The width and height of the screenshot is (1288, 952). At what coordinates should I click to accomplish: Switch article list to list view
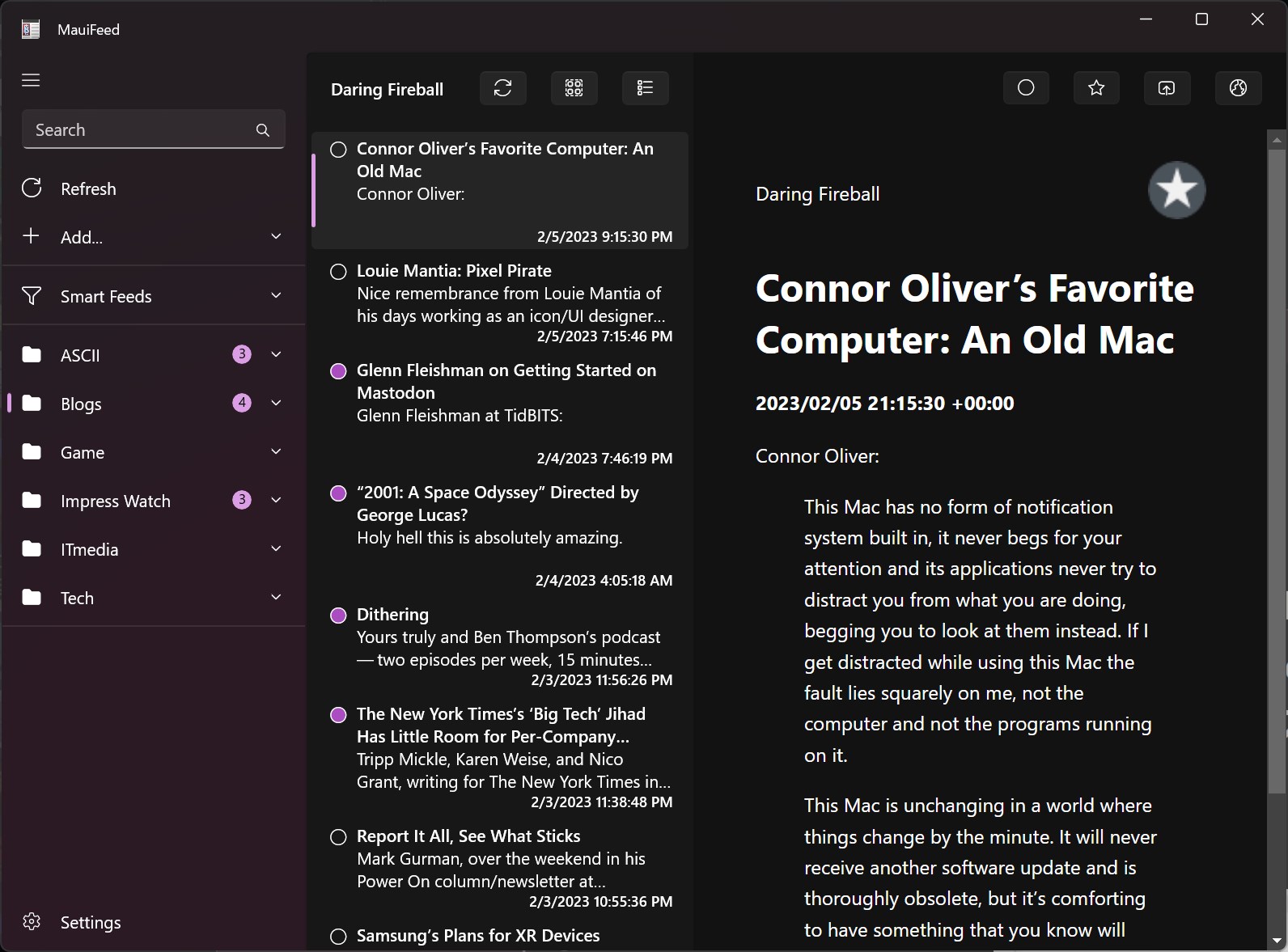(x=646, y=88)
